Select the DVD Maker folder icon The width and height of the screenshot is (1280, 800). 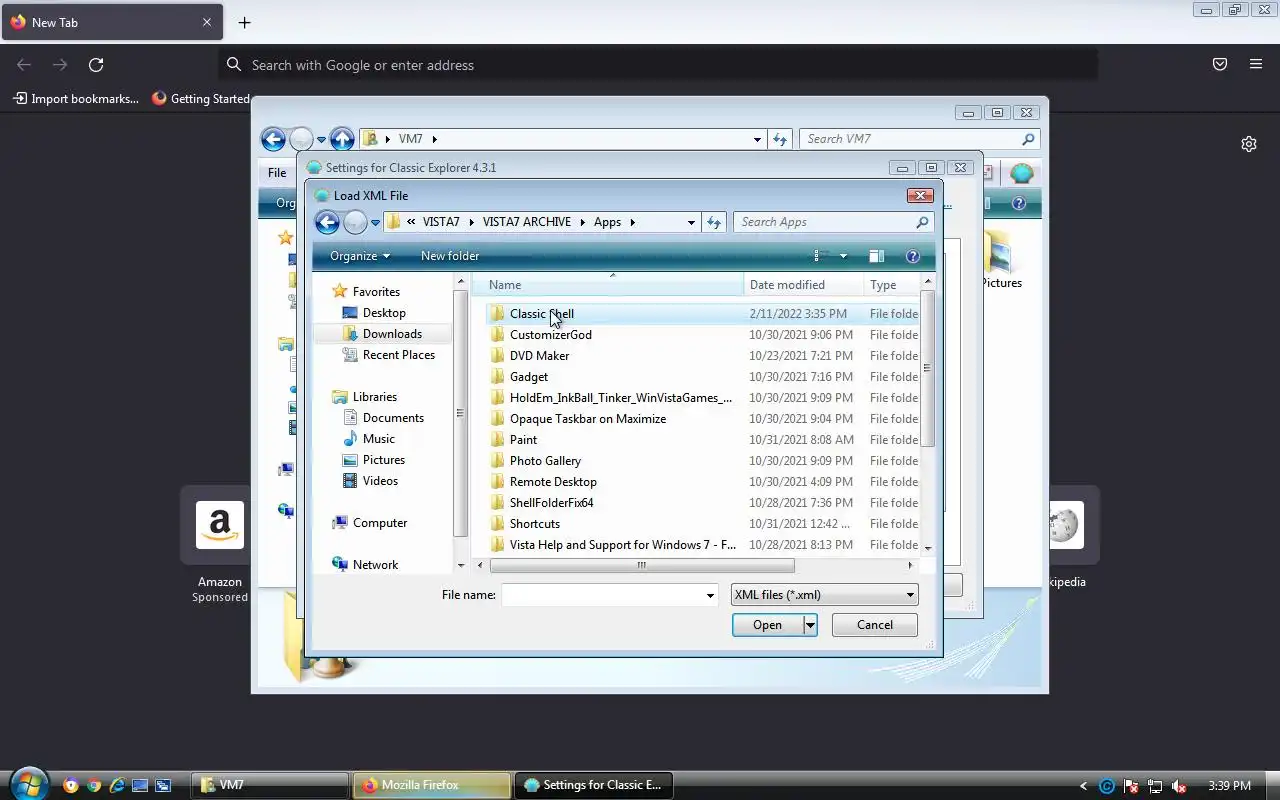click(x=497, y=355)
